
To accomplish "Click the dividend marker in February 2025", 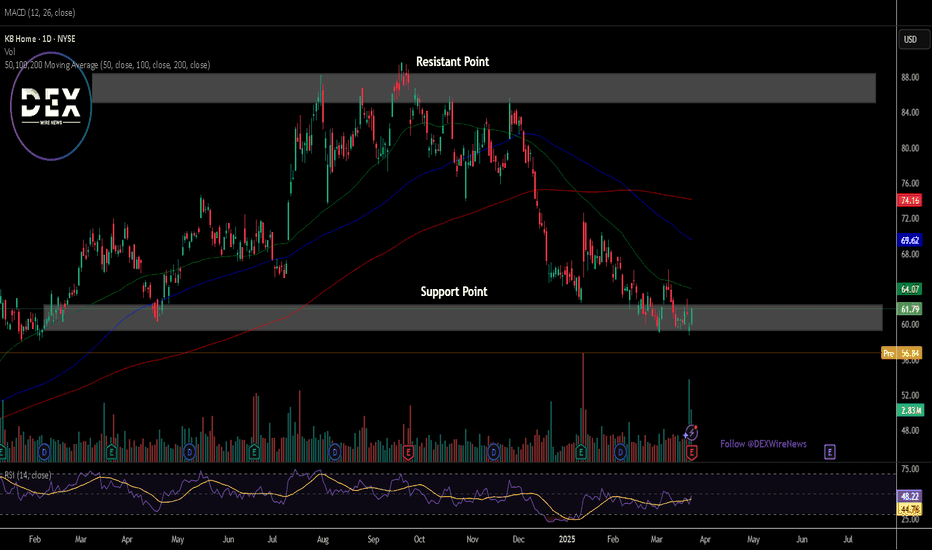I will click(621, 452).
